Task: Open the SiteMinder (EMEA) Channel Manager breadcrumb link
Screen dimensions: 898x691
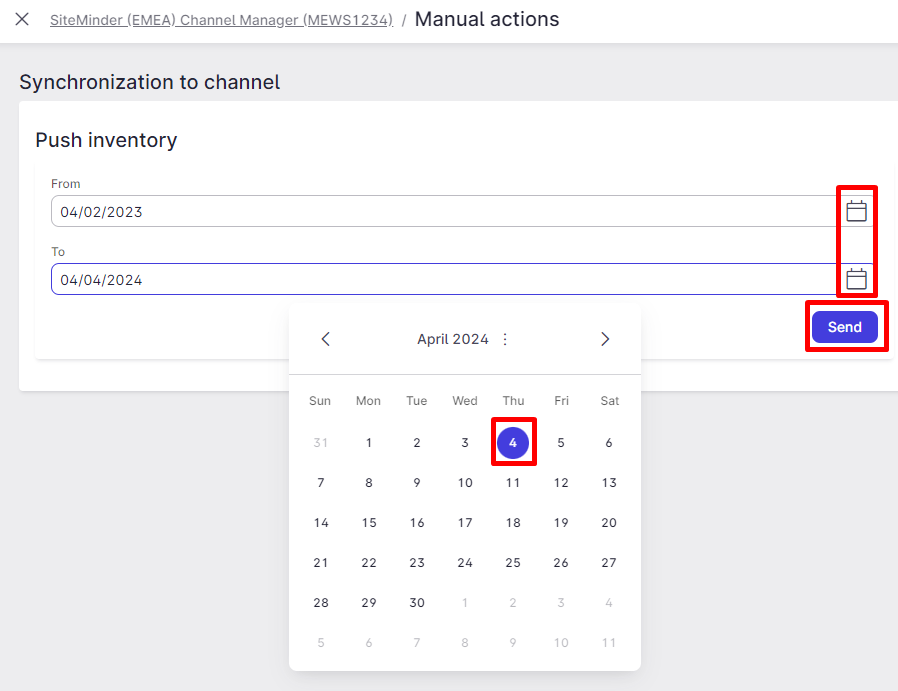Action: click(221, 20)
